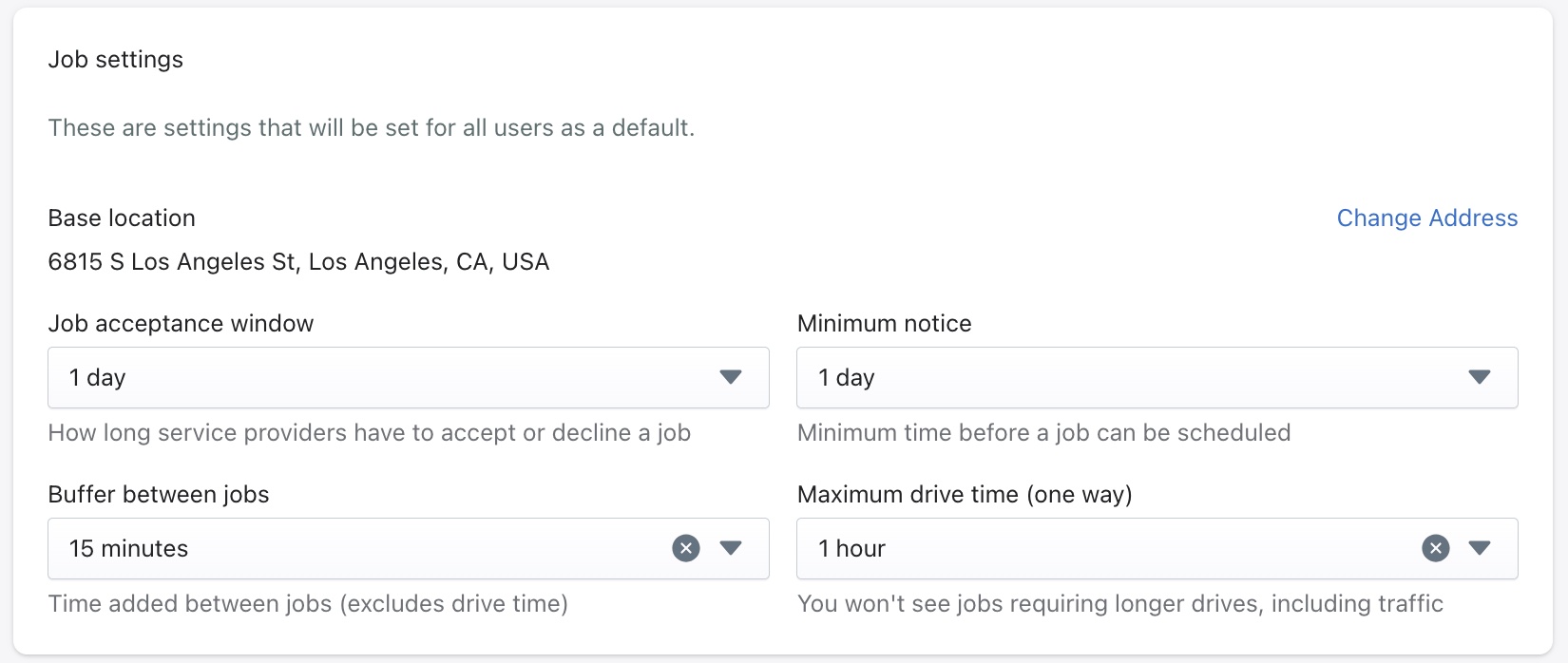Image resolution: width=1568 pixels, height=663 pixels.
Task: Select the '1 hour' drive time field text
Action: tap(852, 549)
